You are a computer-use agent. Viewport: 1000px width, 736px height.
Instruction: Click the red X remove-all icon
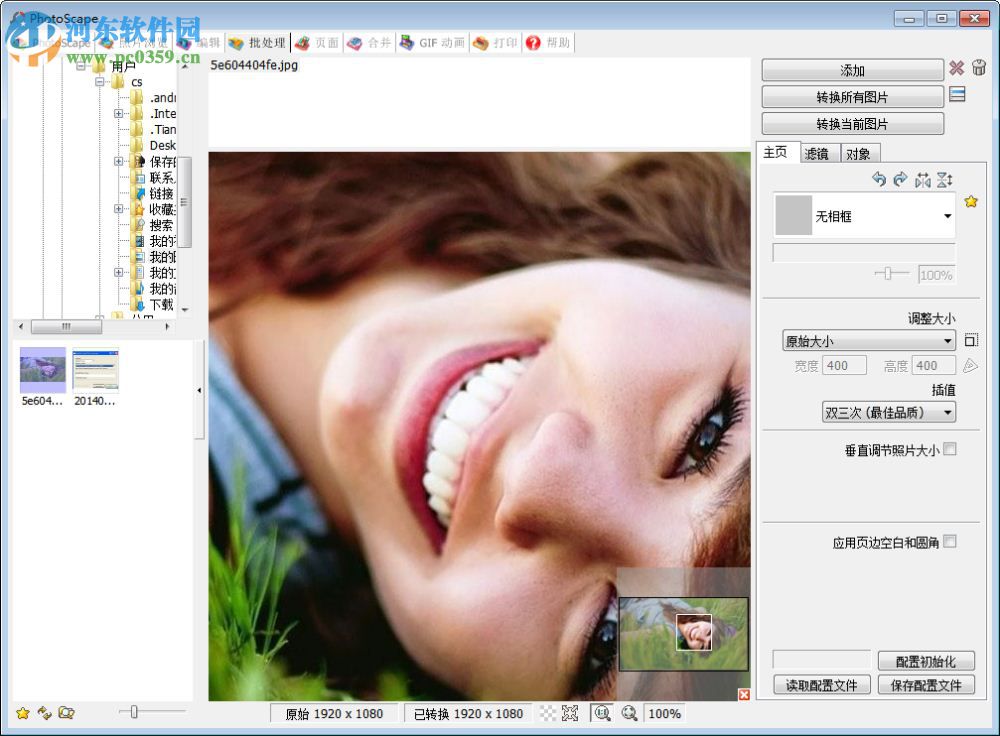pyautogui.click(x=957, y=69)
